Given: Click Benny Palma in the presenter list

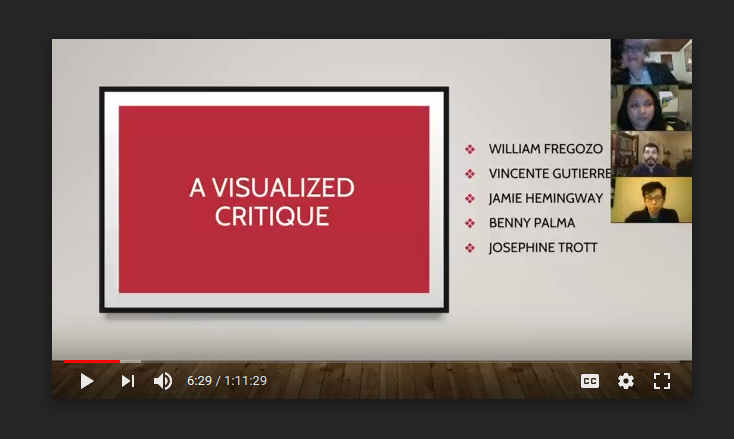Looking at the screenshot, I should pos(531,222).
